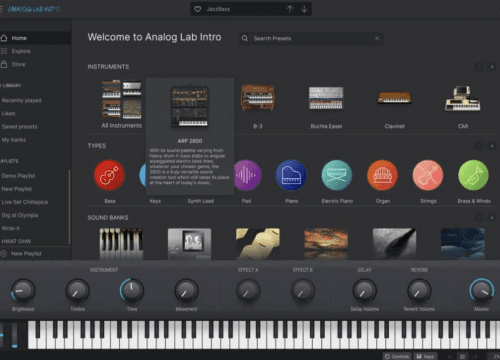Click inside the Search Presets field
Image resolution: width=500 pixels, height=360 pixels.
[x=311, y=38]
